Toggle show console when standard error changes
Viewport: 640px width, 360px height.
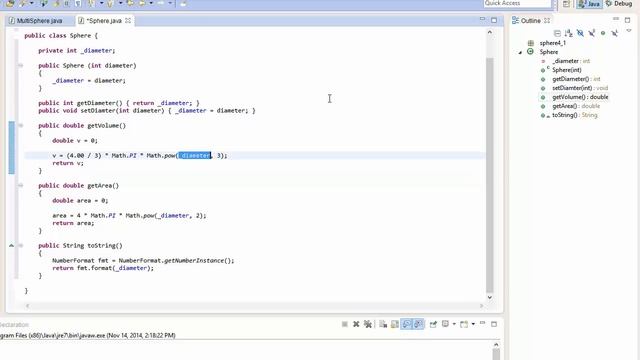418,324
